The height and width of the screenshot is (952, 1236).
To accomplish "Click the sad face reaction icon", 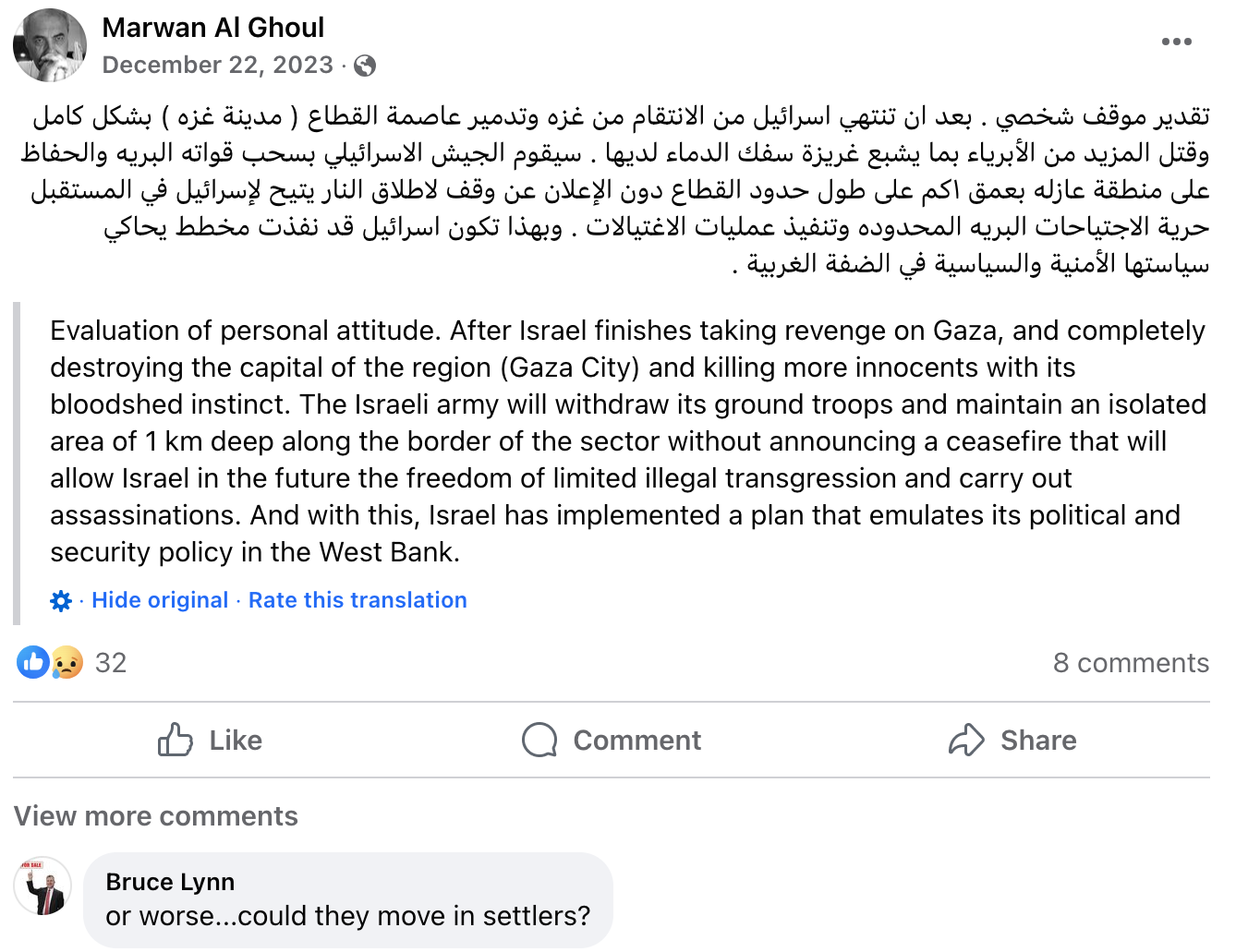I will (x=67, y=662).
